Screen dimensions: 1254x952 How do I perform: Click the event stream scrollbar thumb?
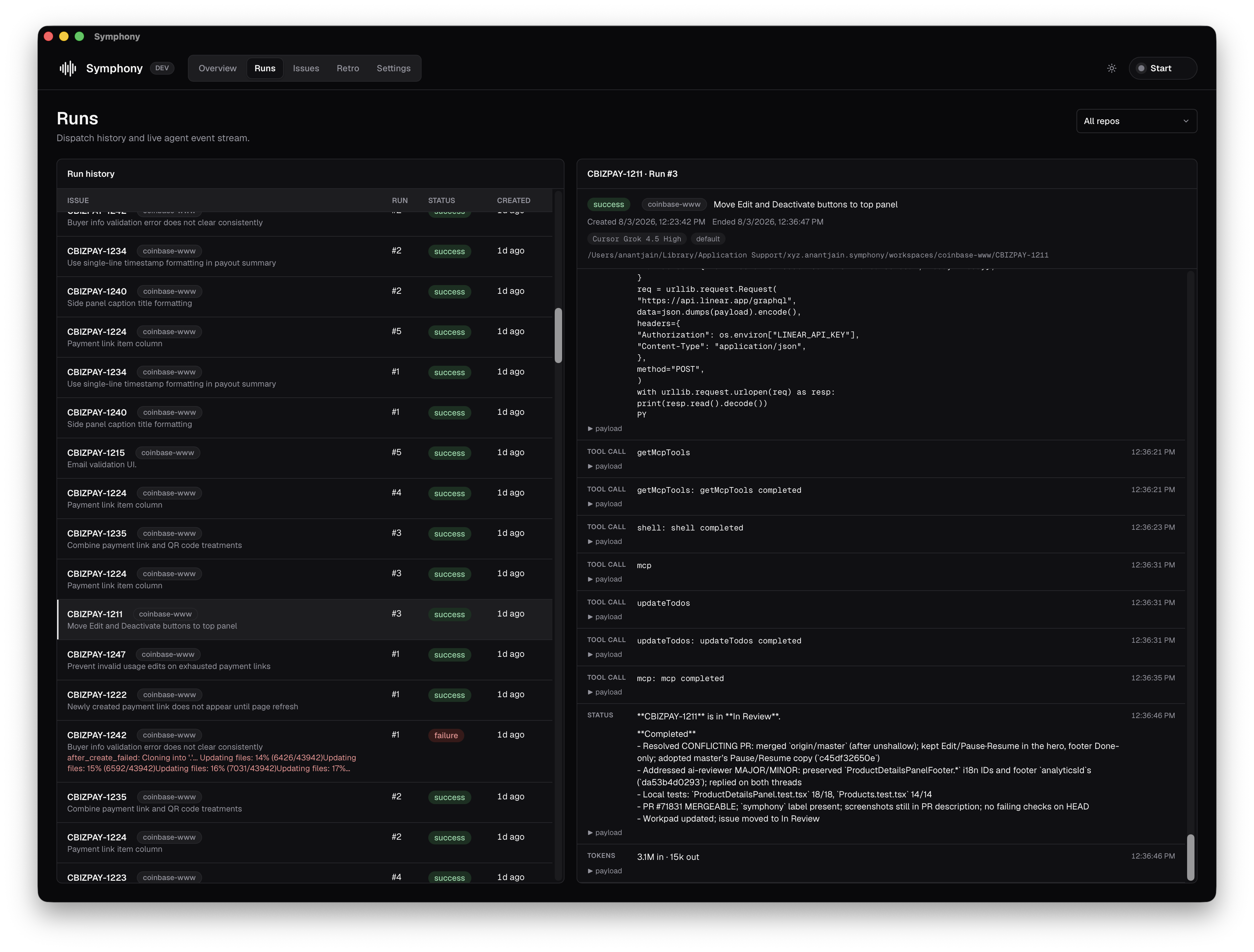[x=1190, y=857]
